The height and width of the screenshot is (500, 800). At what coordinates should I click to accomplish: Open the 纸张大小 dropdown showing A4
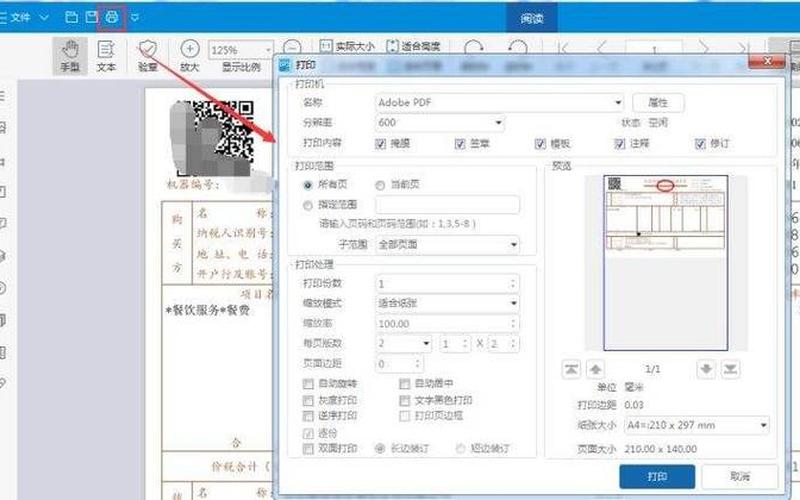point(696,425)
